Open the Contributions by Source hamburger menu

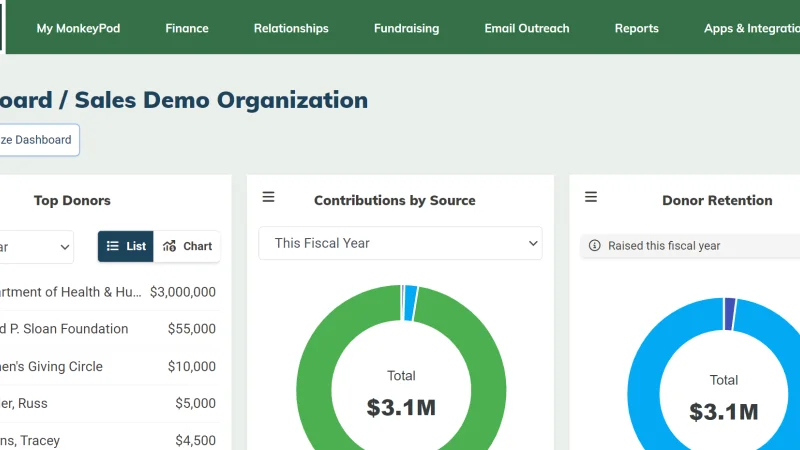[268, 197]
